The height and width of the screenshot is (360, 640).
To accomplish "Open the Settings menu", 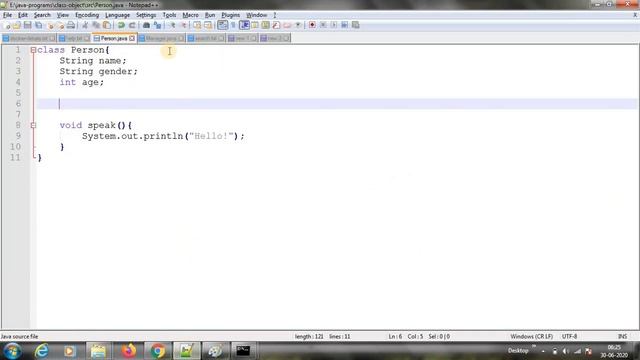I will click(146, 15).
